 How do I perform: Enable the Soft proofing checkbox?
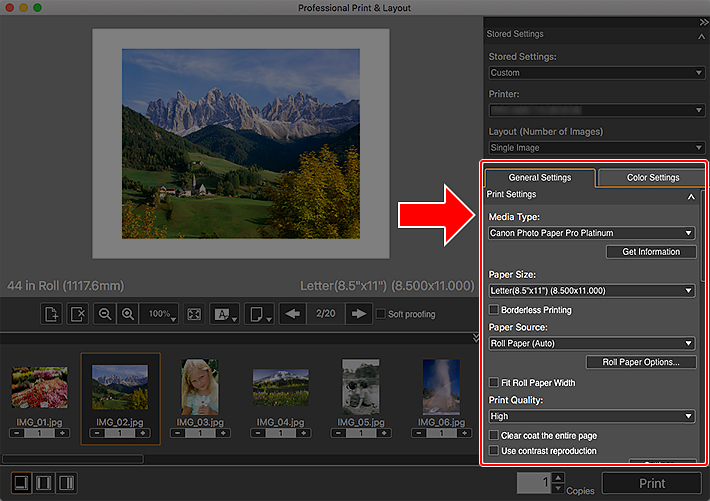point(380,314)
